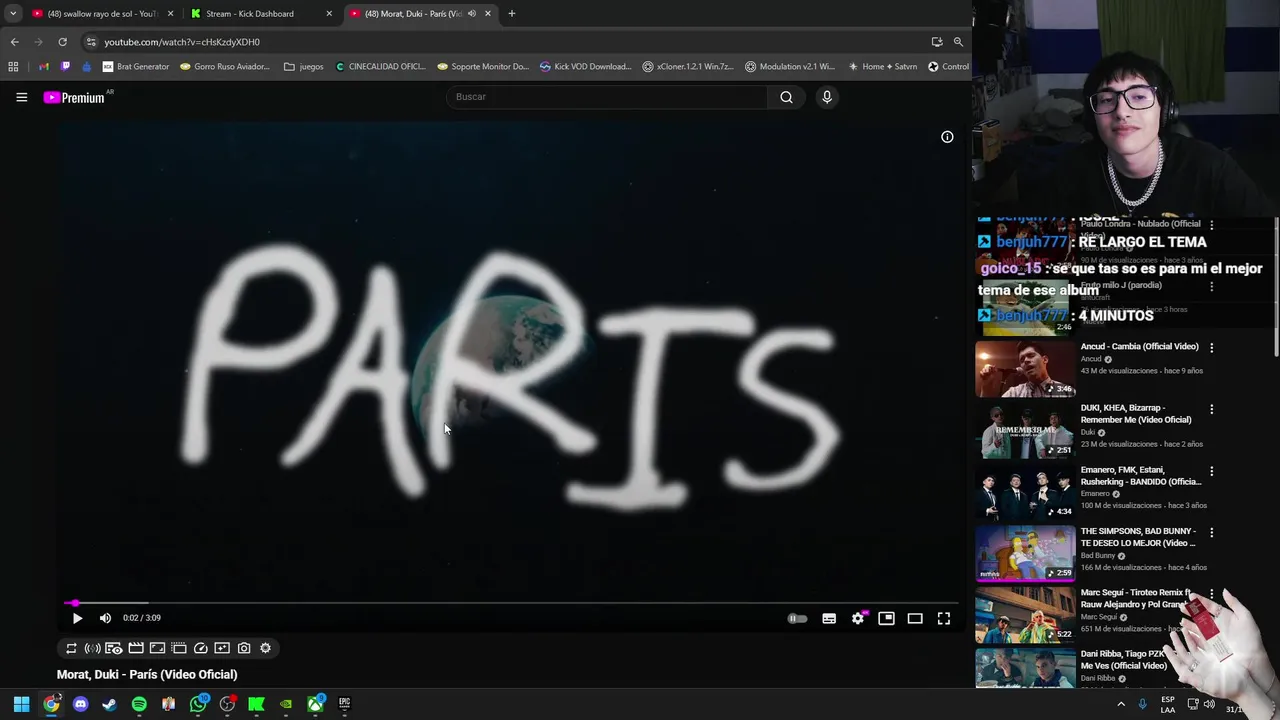Close the Kick Dashboard tab

pos(329,14)
